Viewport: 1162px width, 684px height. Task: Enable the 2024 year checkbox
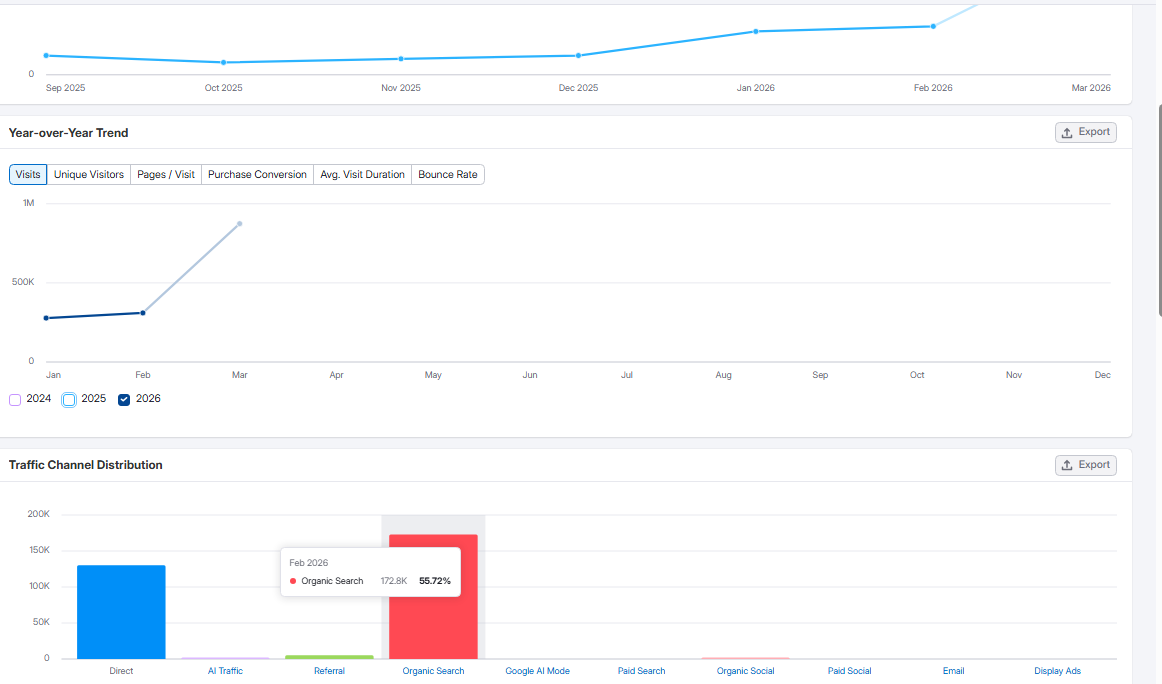click(15, 400)
